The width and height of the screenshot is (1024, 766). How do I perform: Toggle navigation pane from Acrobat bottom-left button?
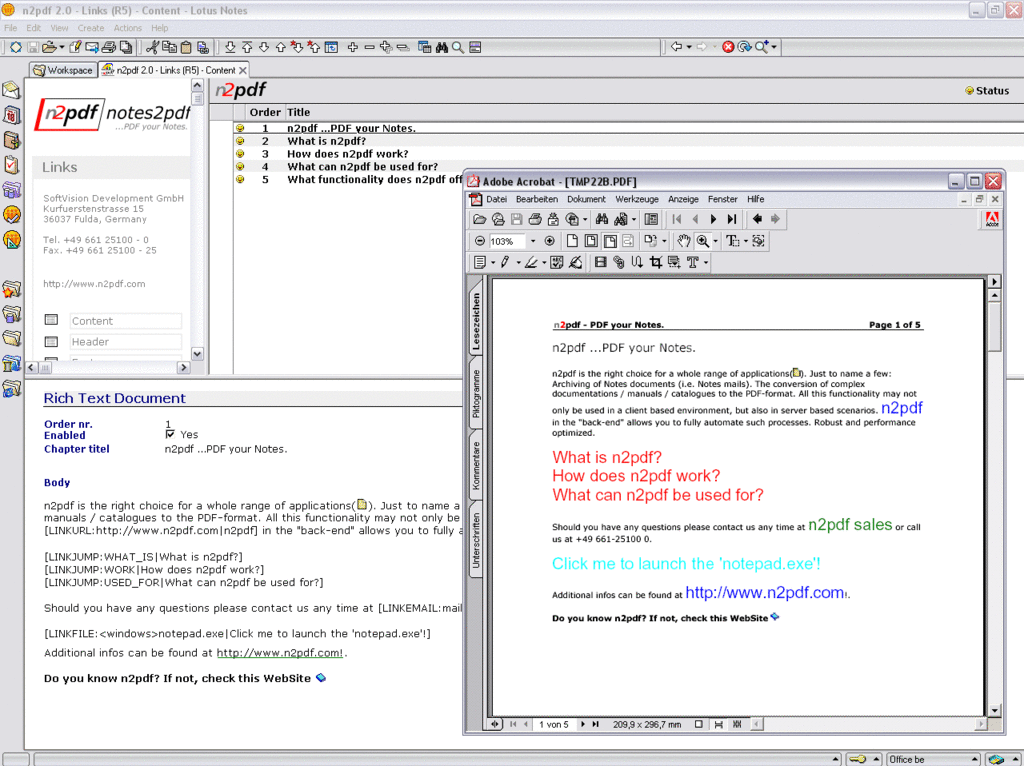(494, 724)
